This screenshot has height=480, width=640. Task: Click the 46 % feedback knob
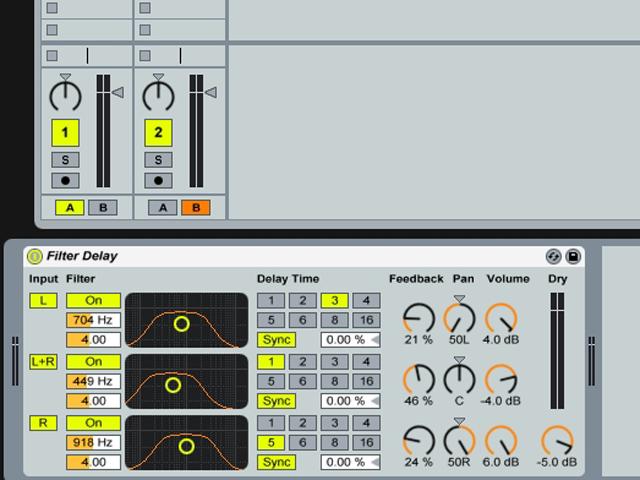click(419, 380)
